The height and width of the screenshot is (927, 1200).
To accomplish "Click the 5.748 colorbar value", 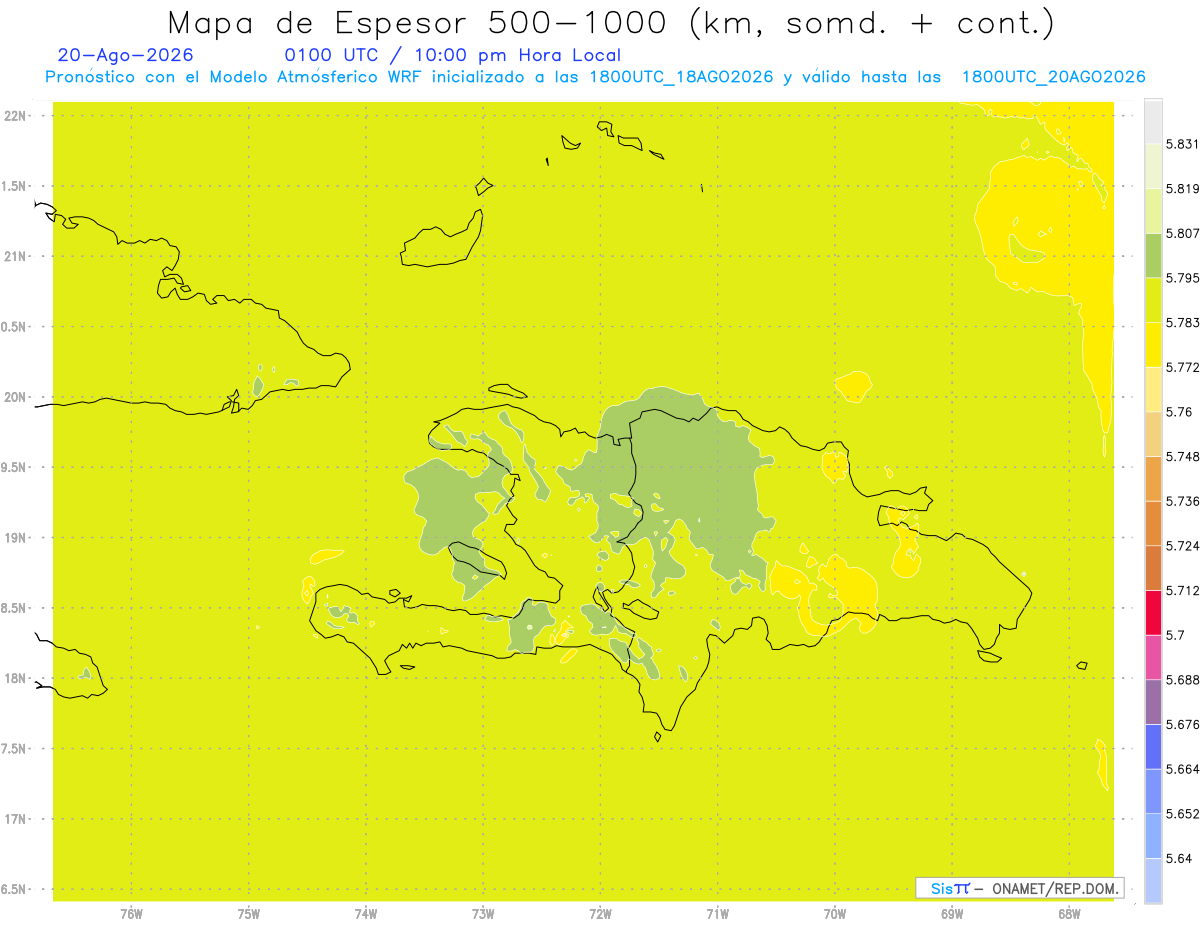I will pyautogui.click(x=1183, y=456).
